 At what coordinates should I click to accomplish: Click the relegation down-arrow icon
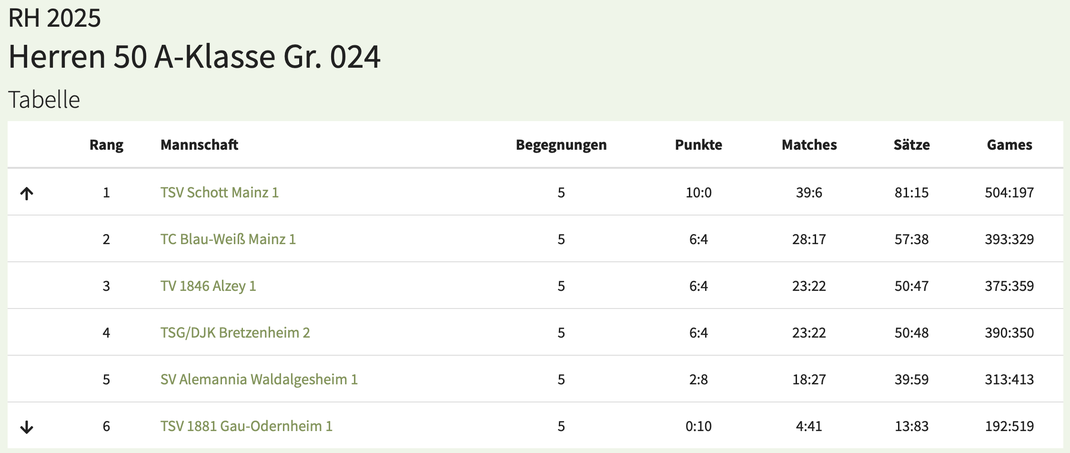27,427
